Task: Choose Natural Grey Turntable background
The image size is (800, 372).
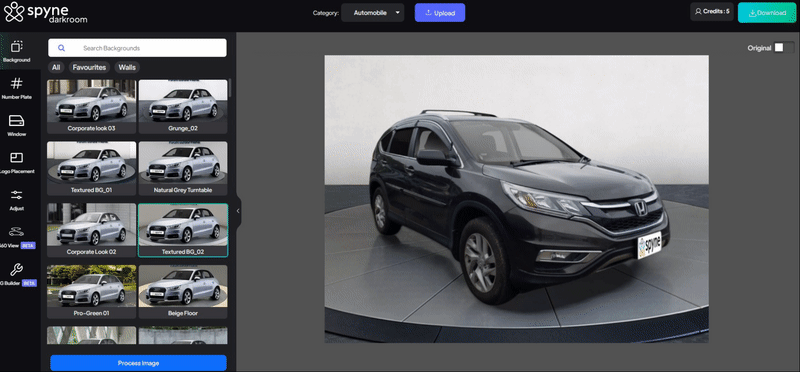Action: [183, 168]
